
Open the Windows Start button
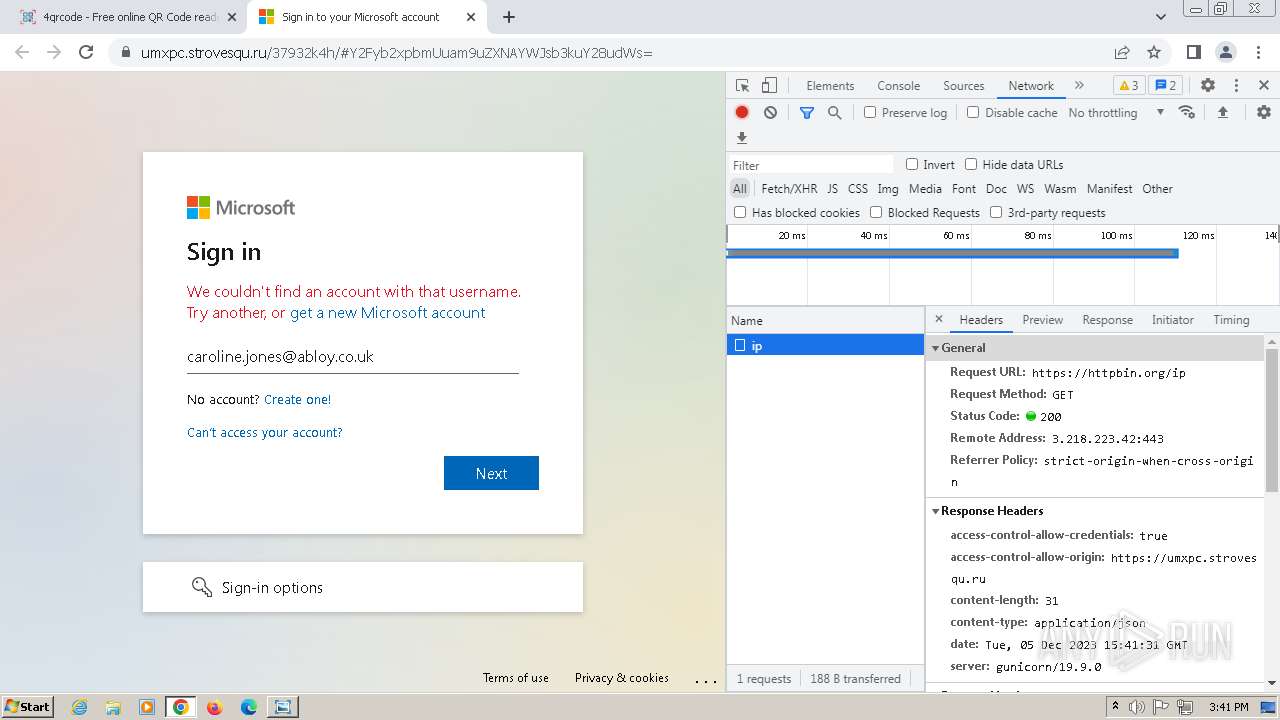tap(28, 706)
